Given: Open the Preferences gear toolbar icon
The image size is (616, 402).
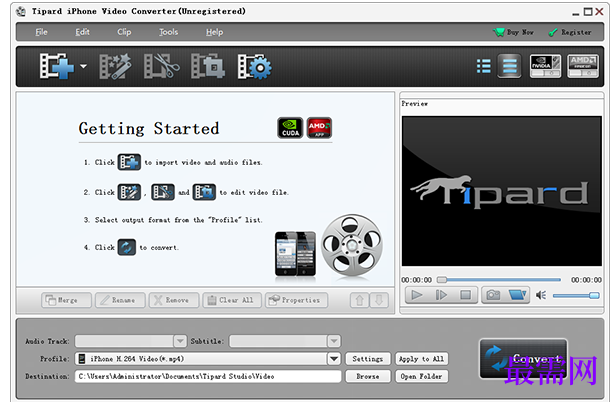Looking at the screenshot, I should 254,66.
